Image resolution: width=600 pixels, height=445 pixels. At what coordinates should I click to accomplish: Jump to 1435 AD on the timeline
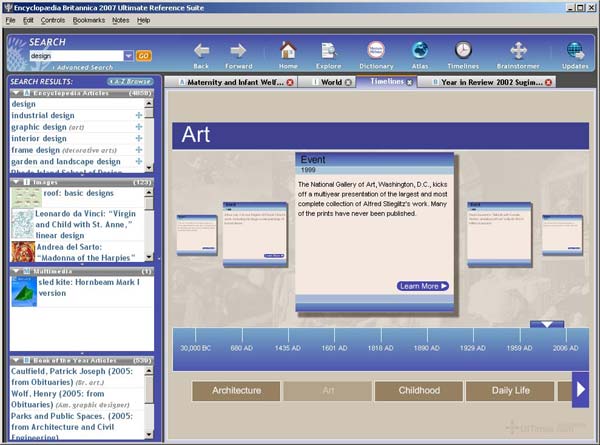[288, 348]
